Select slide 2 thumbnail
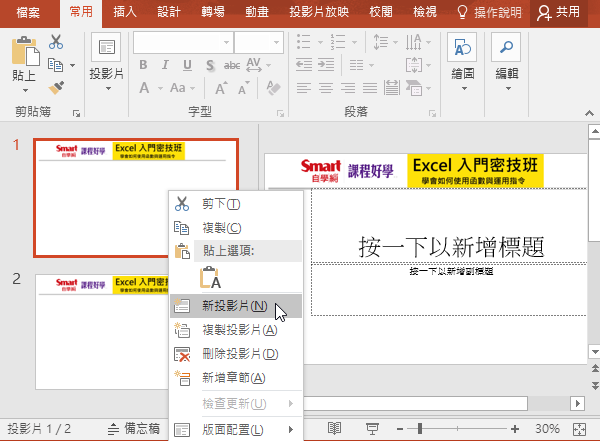Image resolution: width=600 pixels, height=441 pixels. [102, 332]
